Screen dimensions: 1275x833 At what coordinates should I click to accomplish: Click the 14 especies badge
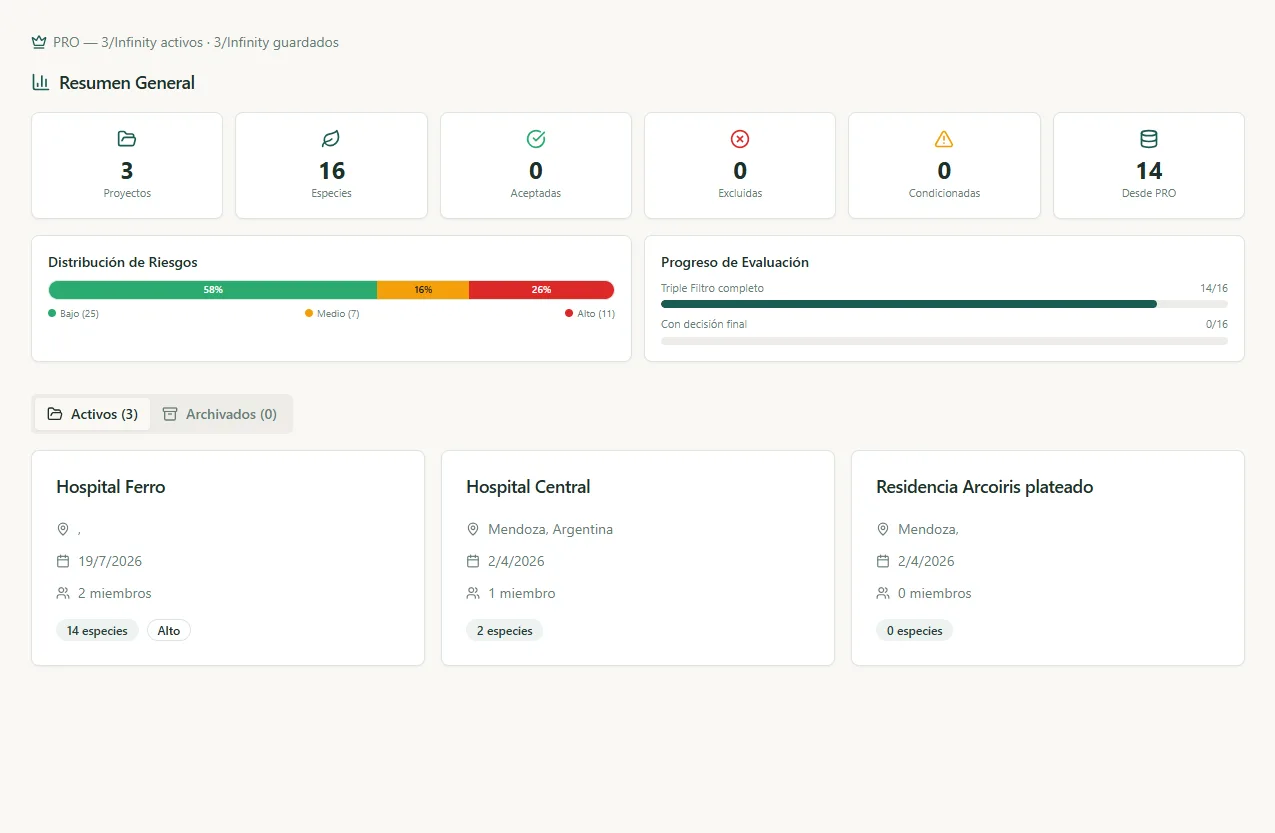tap(97, 630)
